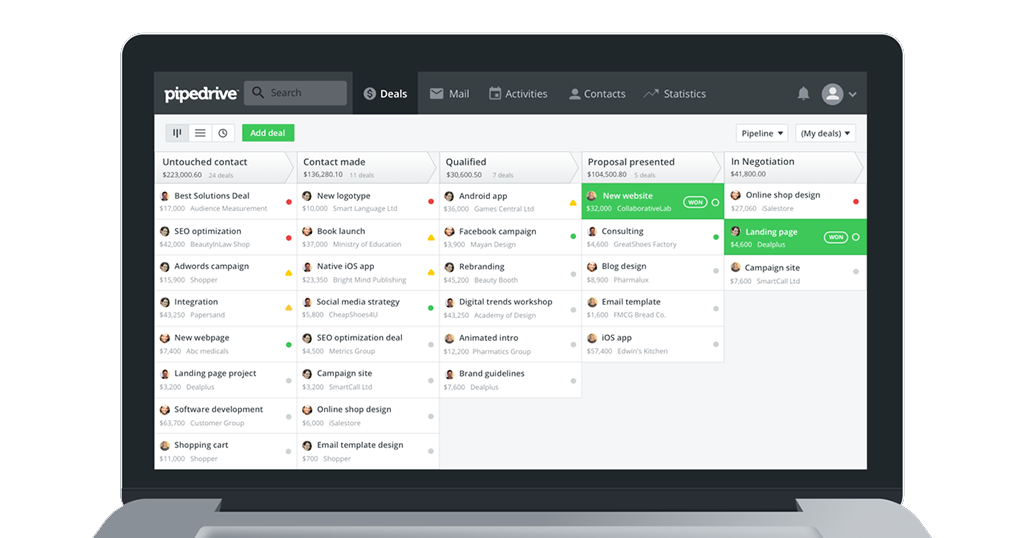The height and width of the screenshot is (538, 1024).
Task: Select the In Negotiation stage header
Action: (x=794, y=167)
